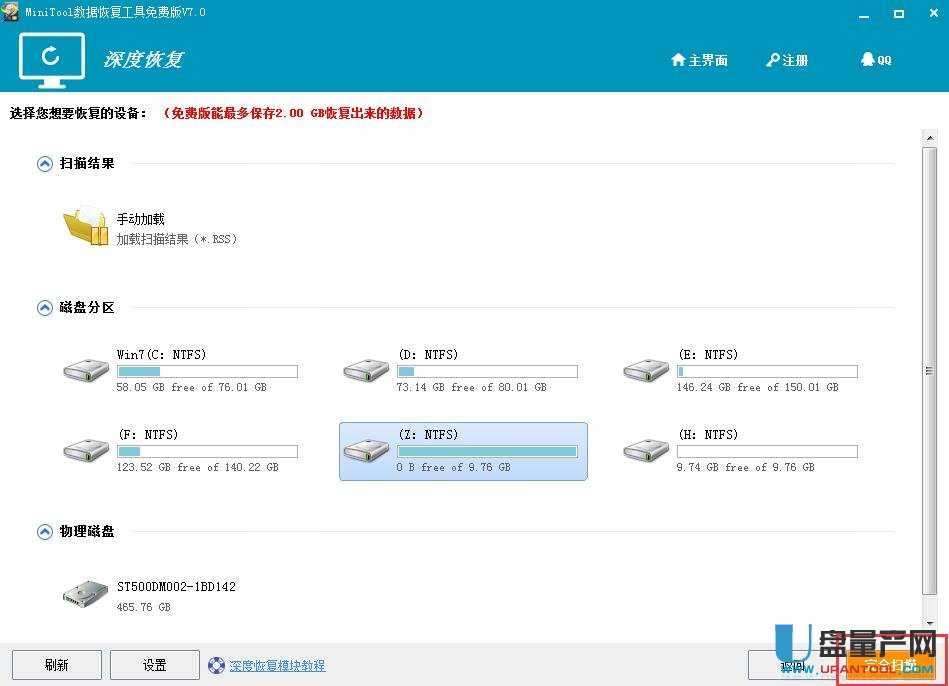Collapse the 磁盘分区 section
The image size is (949, 686).
click(x=44, y=307)
